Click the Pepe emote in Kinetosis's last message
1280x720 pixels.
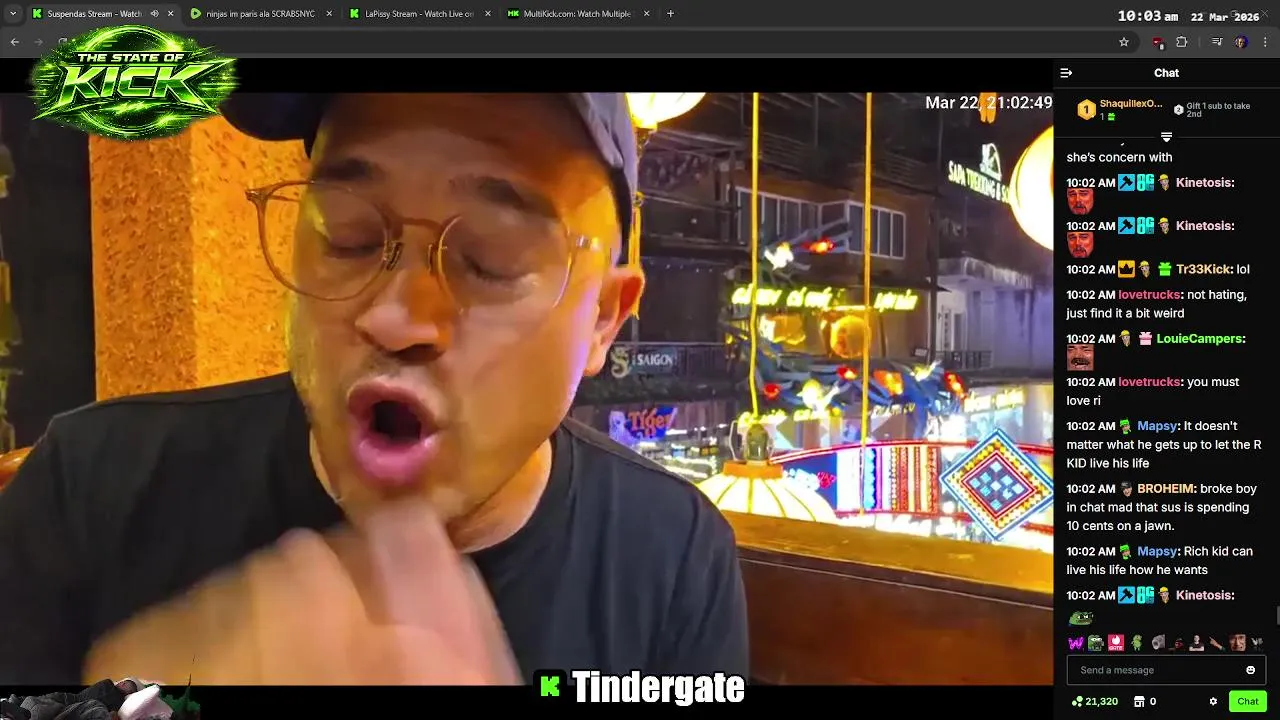pos(1080,617)
